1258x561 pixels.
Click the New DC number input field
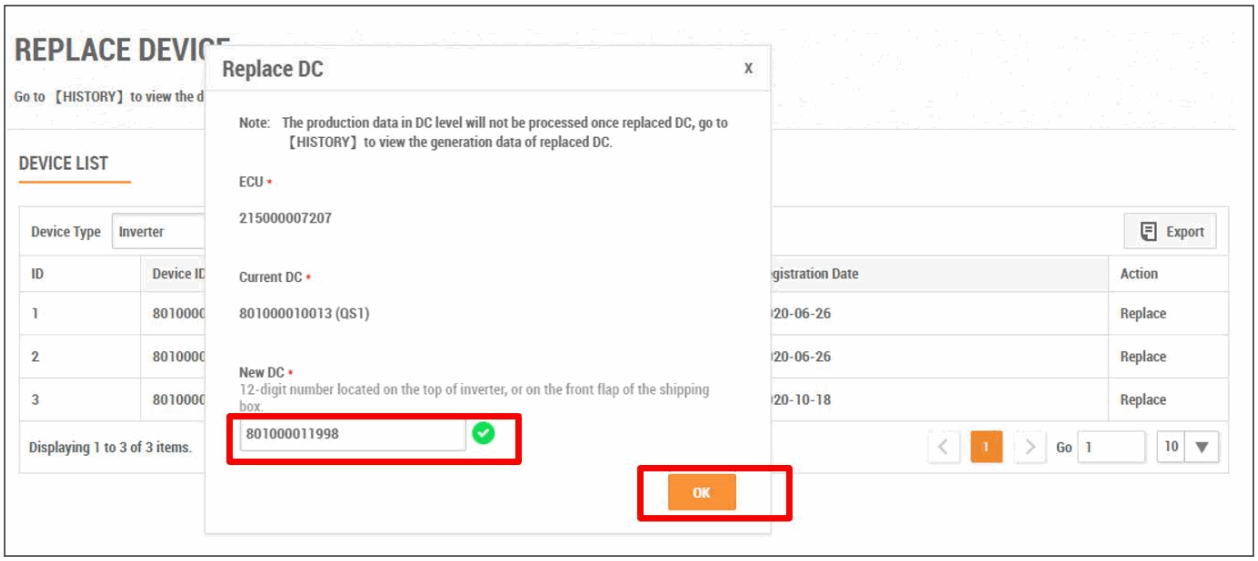coord(352,434)
